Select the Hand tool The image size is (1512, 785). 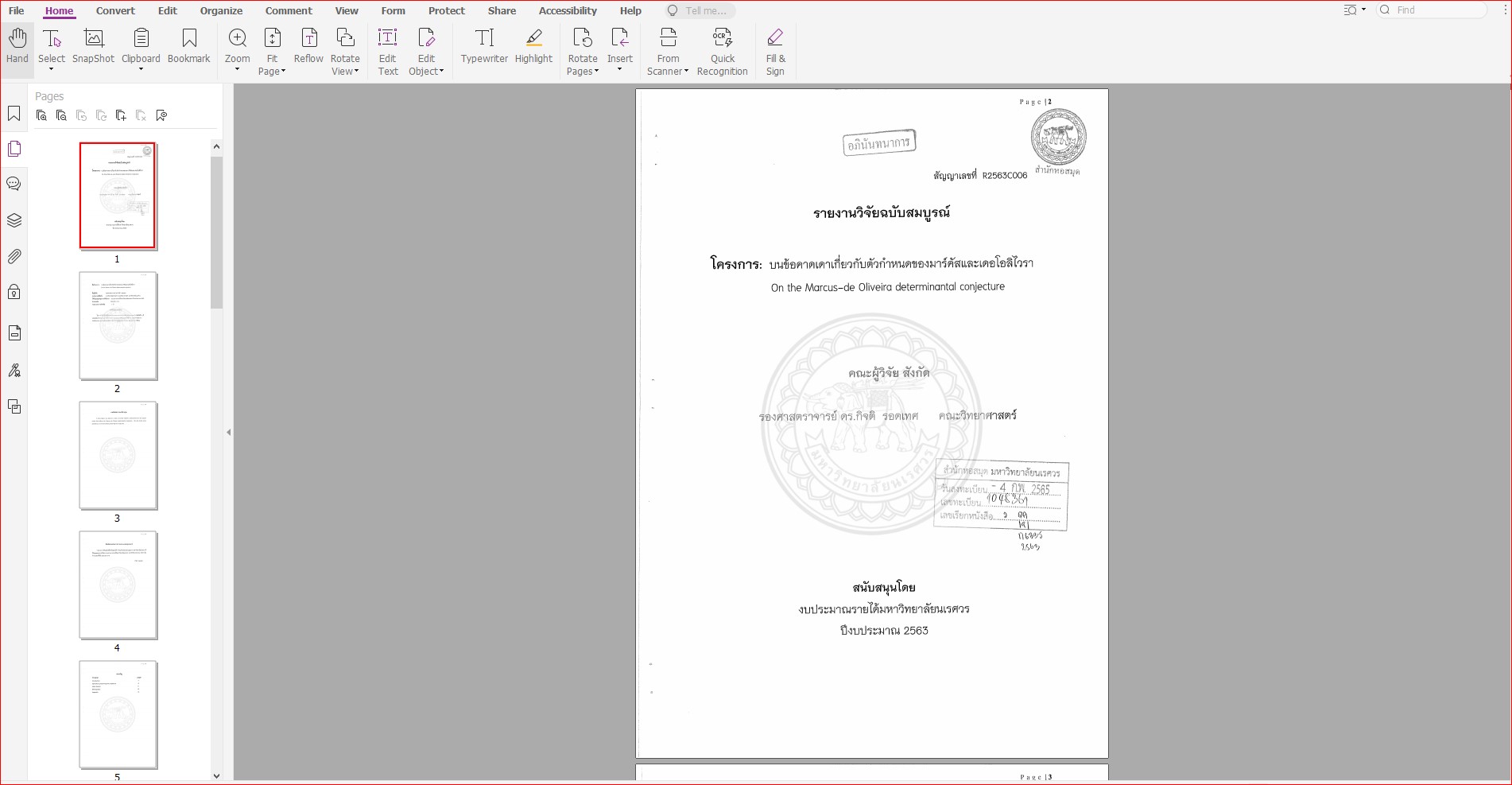click(x=17, y=46)
